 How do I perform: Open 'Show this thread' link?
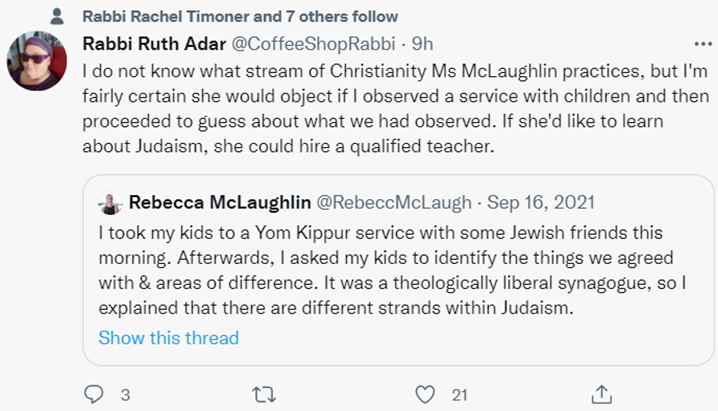tap(169, 338)
